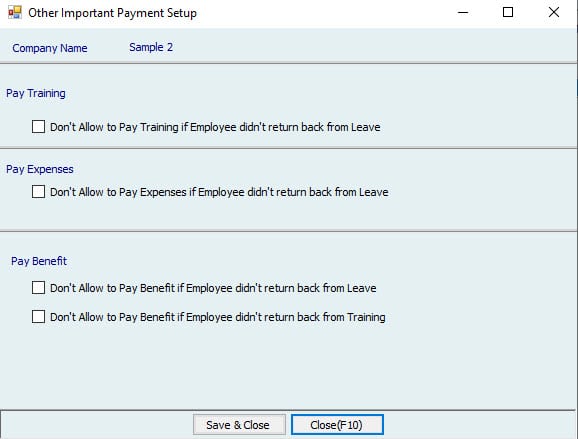Click the Close(F10) button
This screenshot has height=439, width=578.
click(x=337, y=425)
